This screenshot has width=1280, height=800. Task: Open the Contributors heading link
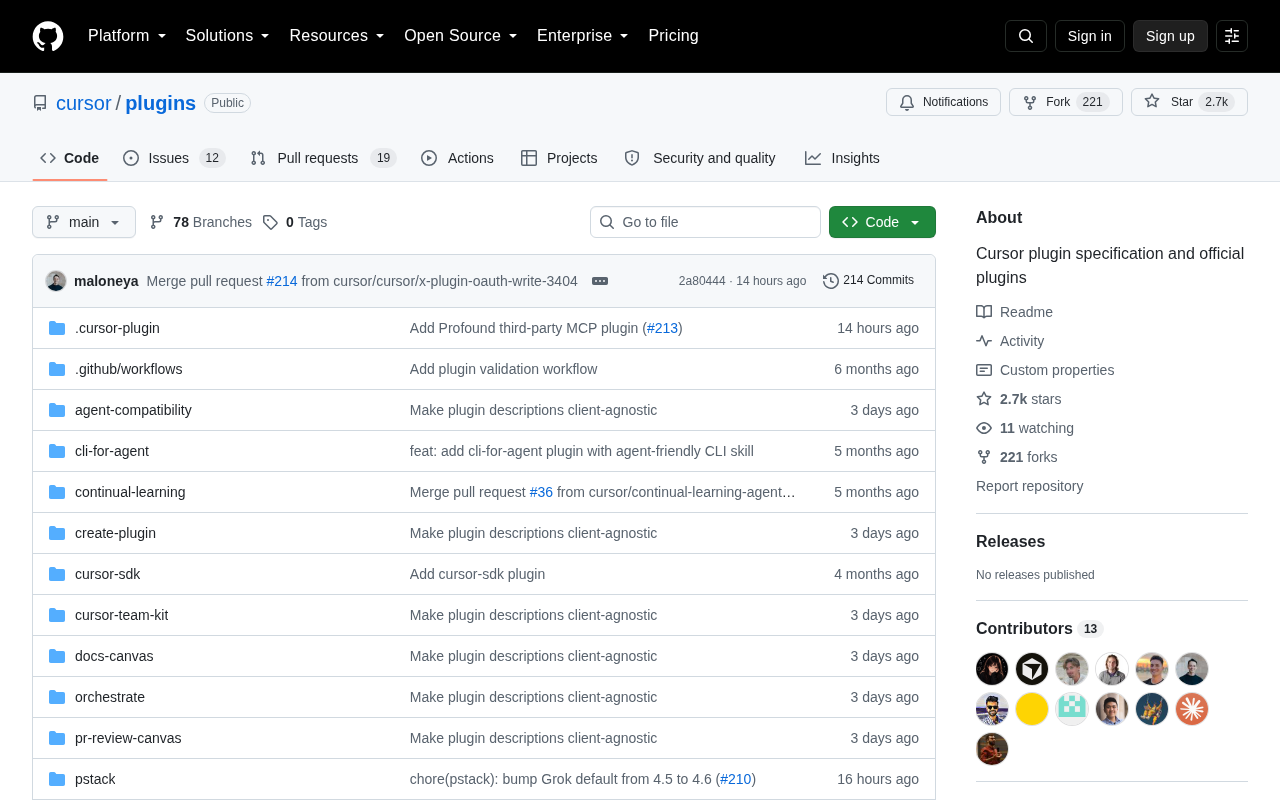(x=1039, y=629)
